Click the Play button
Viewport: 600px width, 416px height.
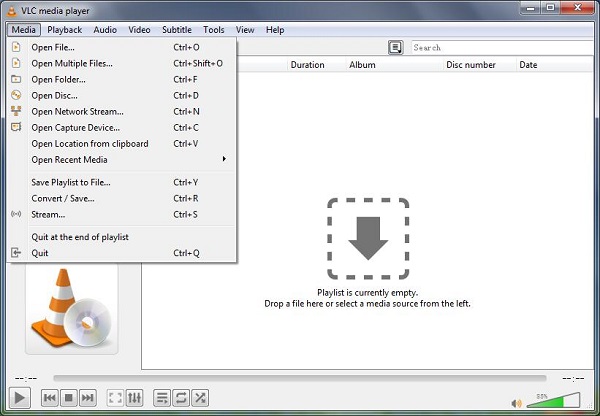[20, 398]
